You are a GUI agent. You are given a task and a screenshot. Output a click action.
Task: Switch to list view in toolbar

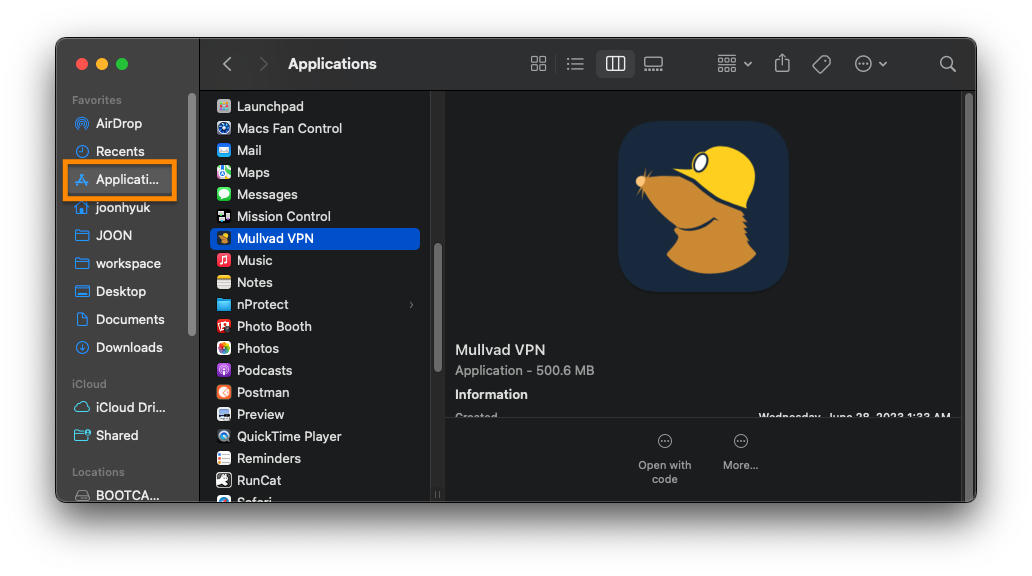click(575, 64)
